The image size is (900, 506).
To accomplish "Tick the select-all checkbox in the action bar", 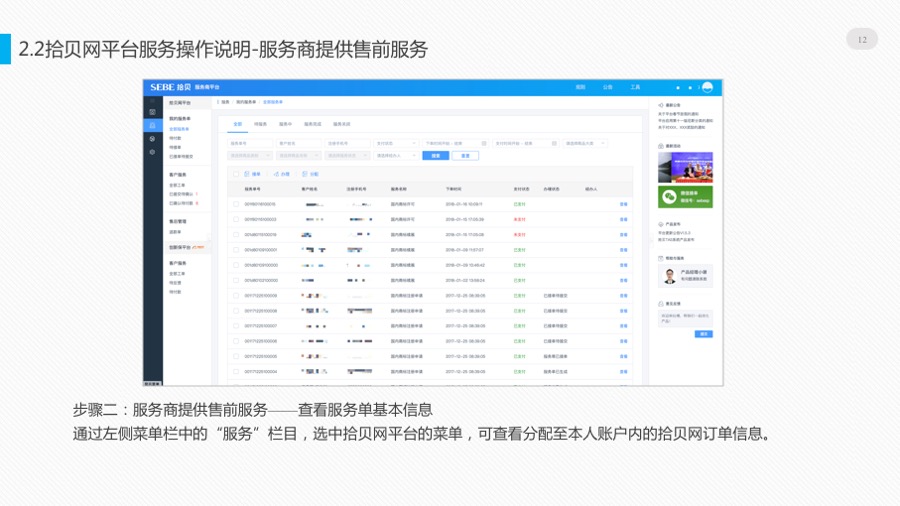I will pyautogui.click(x=236, y=174).
